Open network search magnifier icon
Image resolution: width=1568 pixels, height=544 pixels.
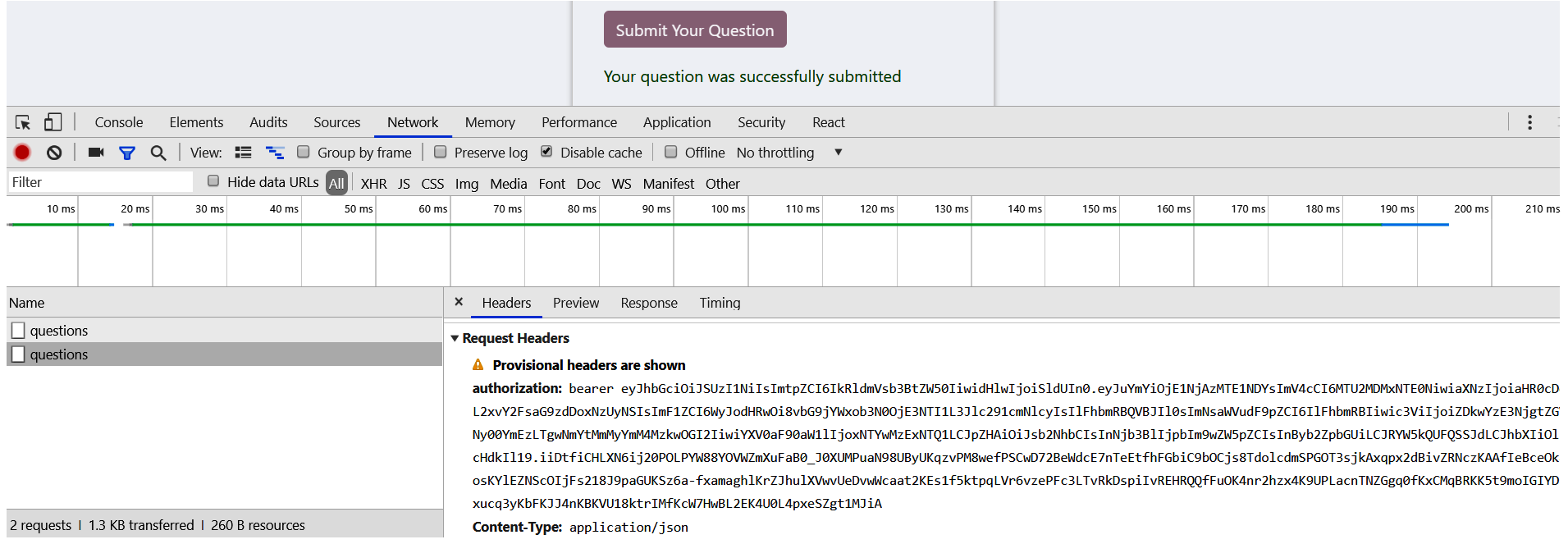coord(158,153)
